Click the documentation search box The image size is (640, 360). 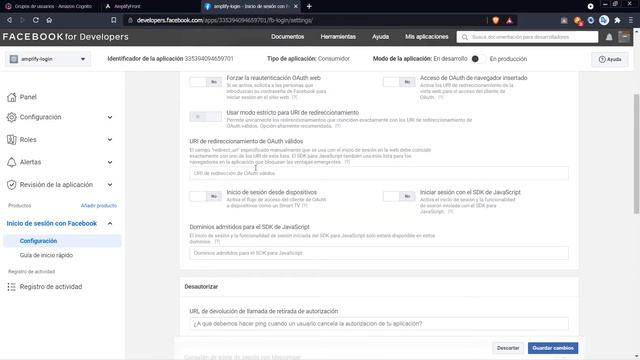point(527,37)
